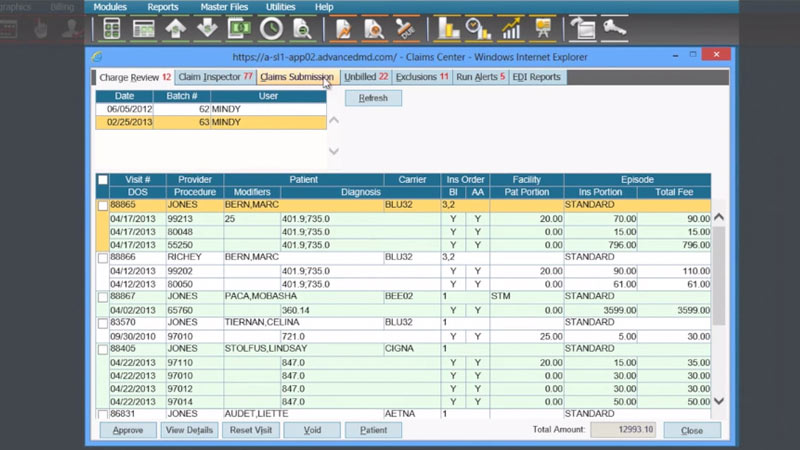Select batch 62 dated 06/05/2012
Screen dimensions: 800x450
(211, 109)
